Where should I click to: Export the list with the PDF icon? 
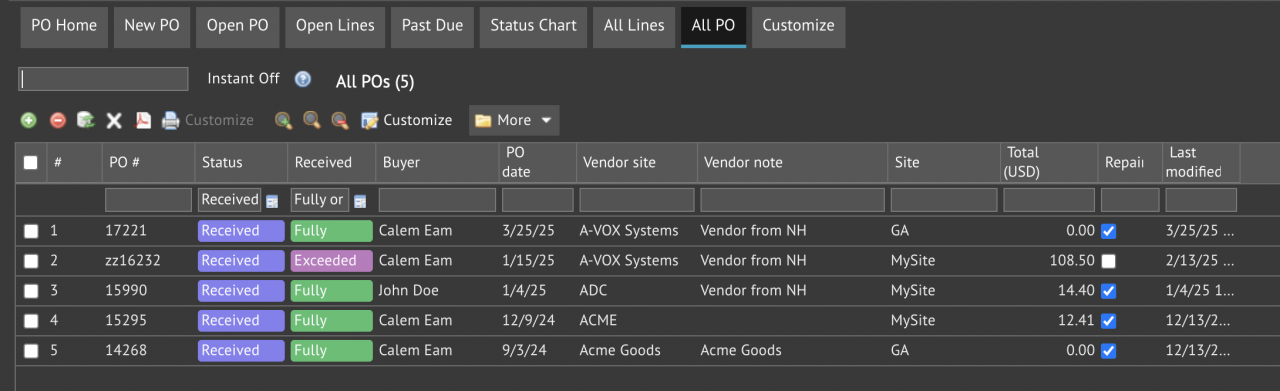click(143, 120)
